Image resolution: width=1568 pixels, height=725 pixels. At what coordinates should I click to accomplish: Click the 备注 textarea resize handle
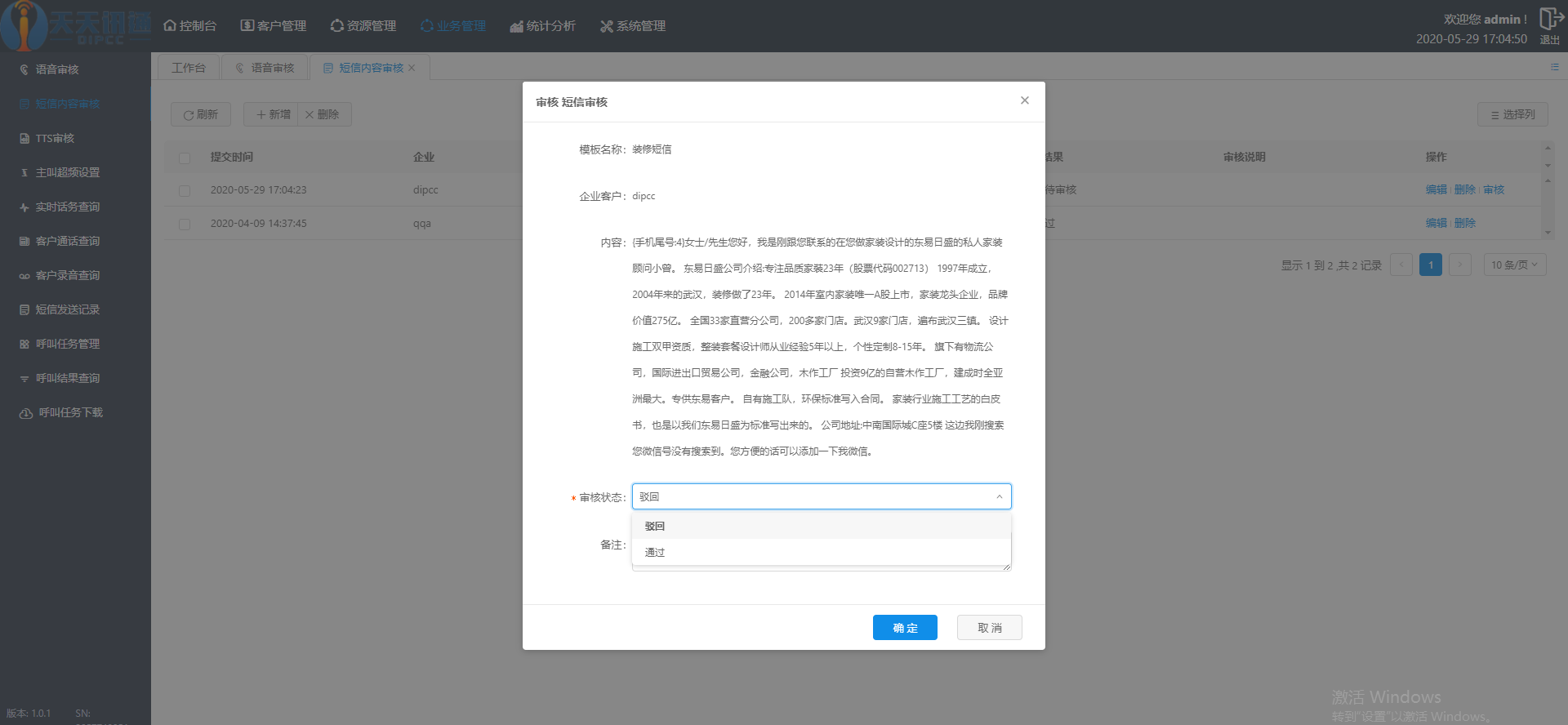(1007, 567)
